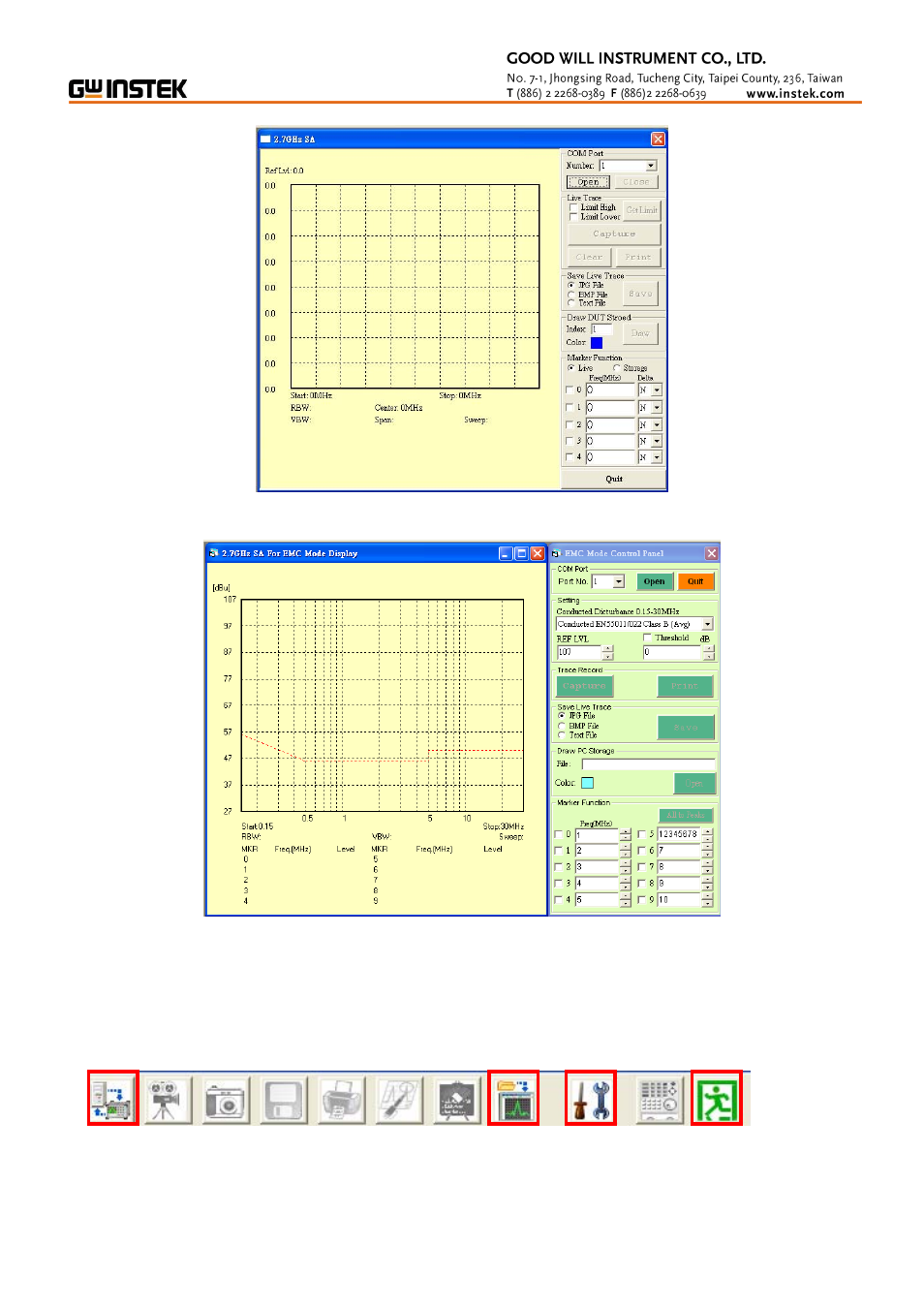Select Text File in EMC Save Live Trace

pos(562,735)
